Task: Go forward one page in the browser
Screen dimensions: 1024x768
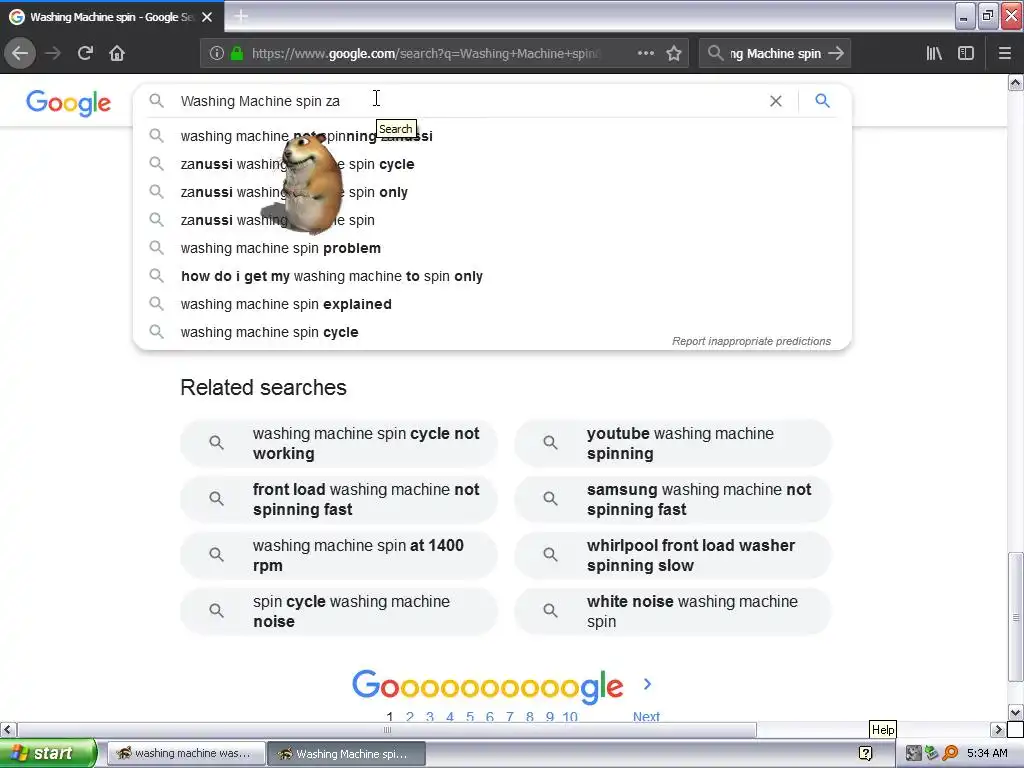Action: tap(53, 53)
